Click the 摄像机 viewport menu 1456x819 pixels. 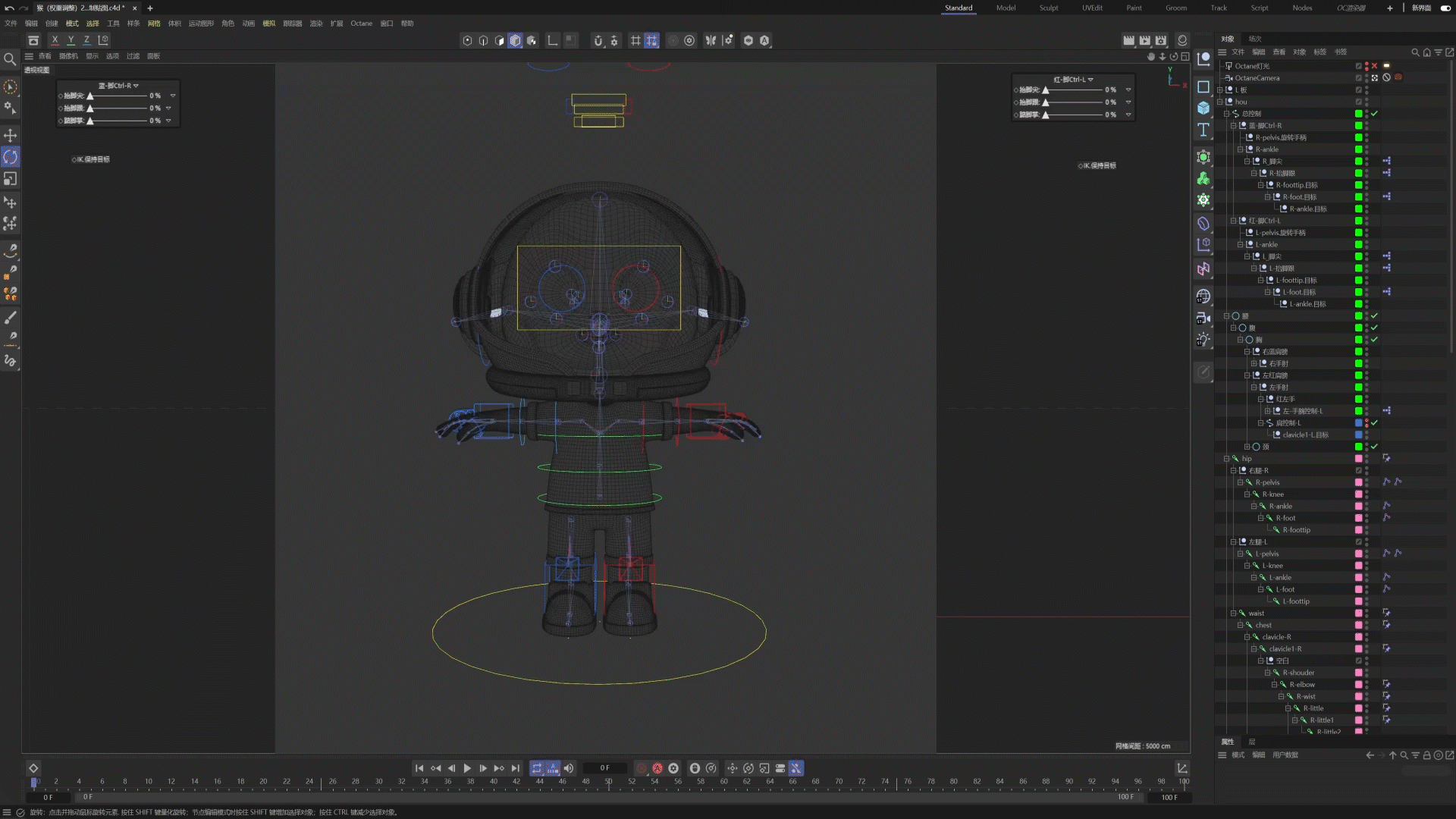point(68,56)
